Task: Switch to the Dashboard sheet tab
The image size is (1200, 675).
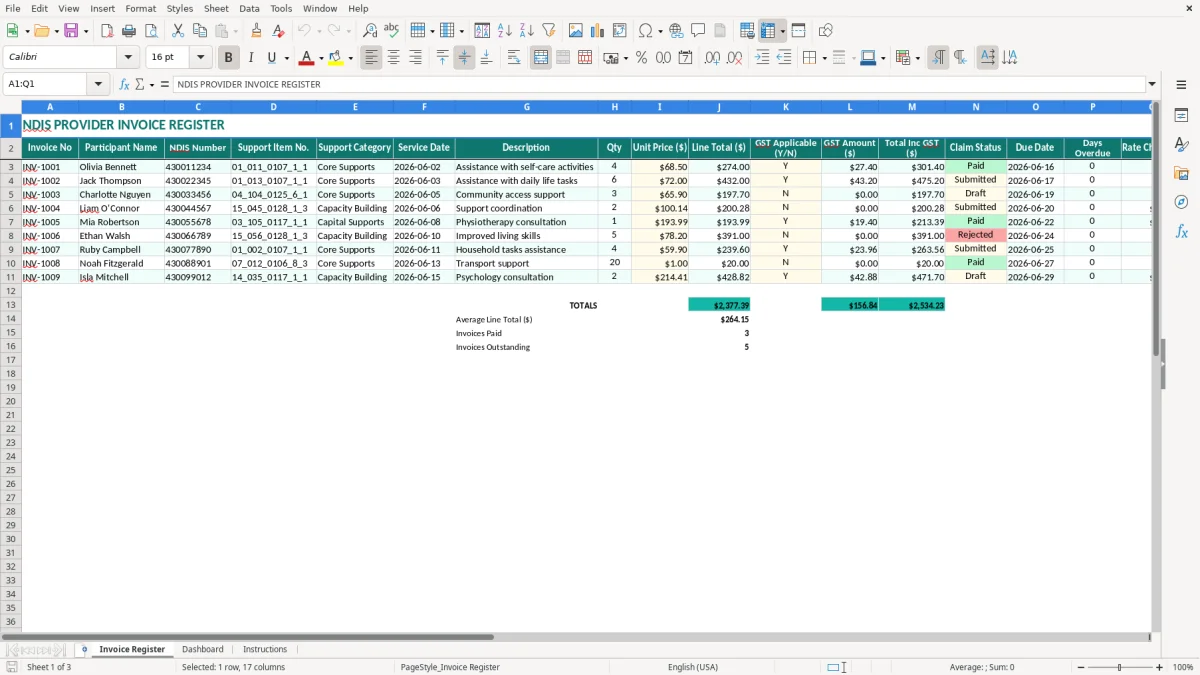Action: click(x=203, y=649)
